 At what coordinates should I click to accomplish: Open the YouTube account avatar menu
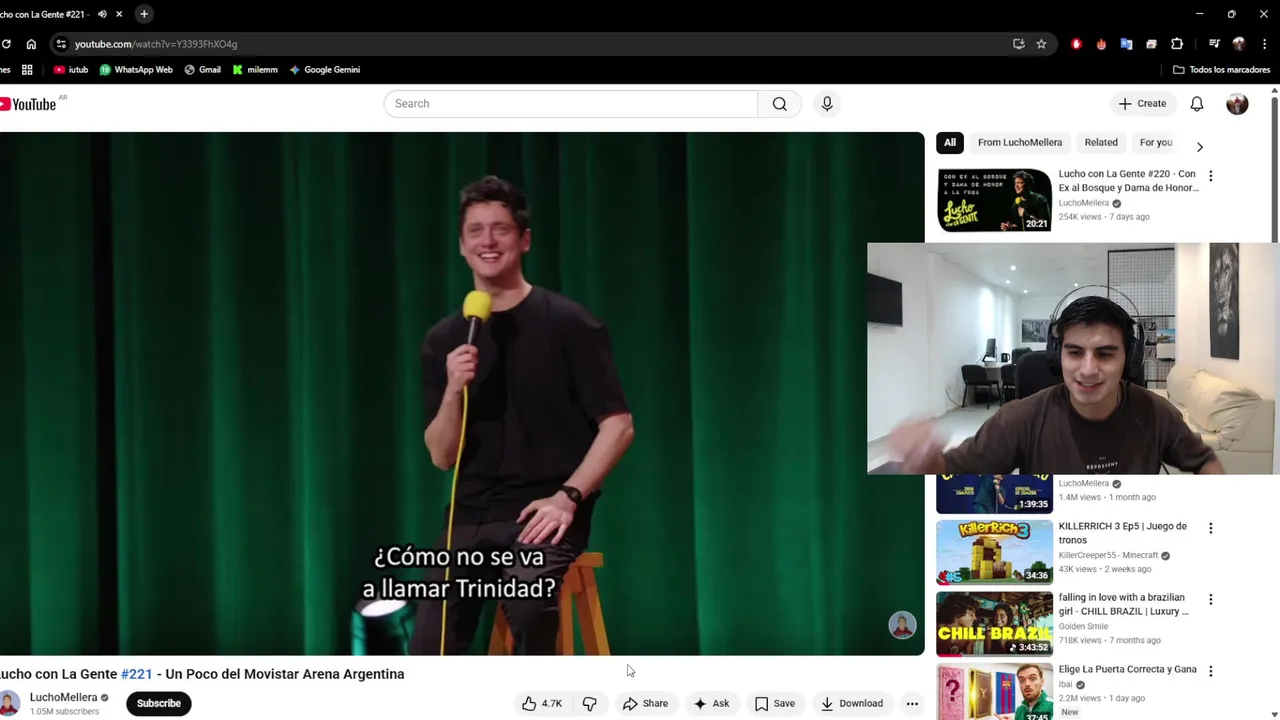(x=1237, y=104)
